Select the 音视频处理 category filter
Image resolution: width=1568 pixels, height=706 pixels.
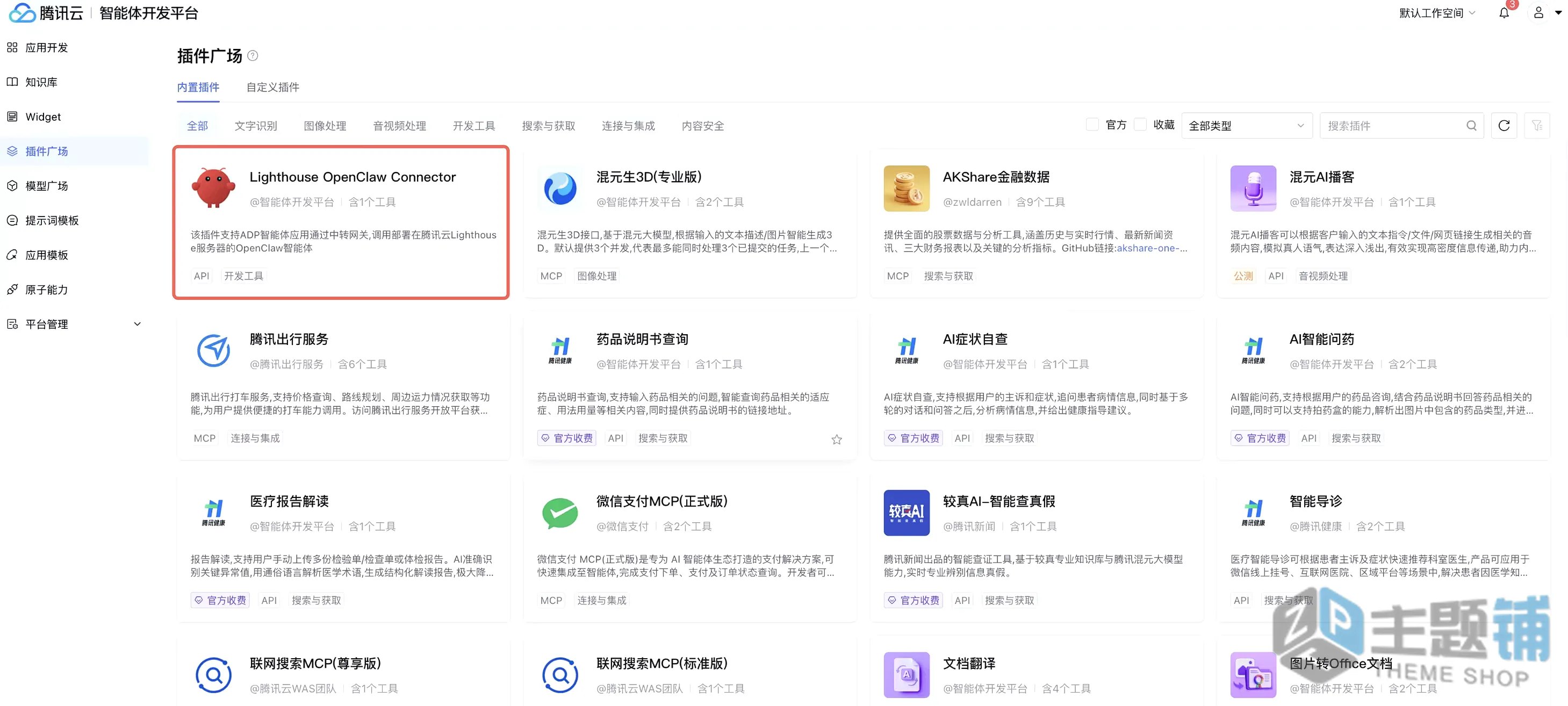click(399, 125)
